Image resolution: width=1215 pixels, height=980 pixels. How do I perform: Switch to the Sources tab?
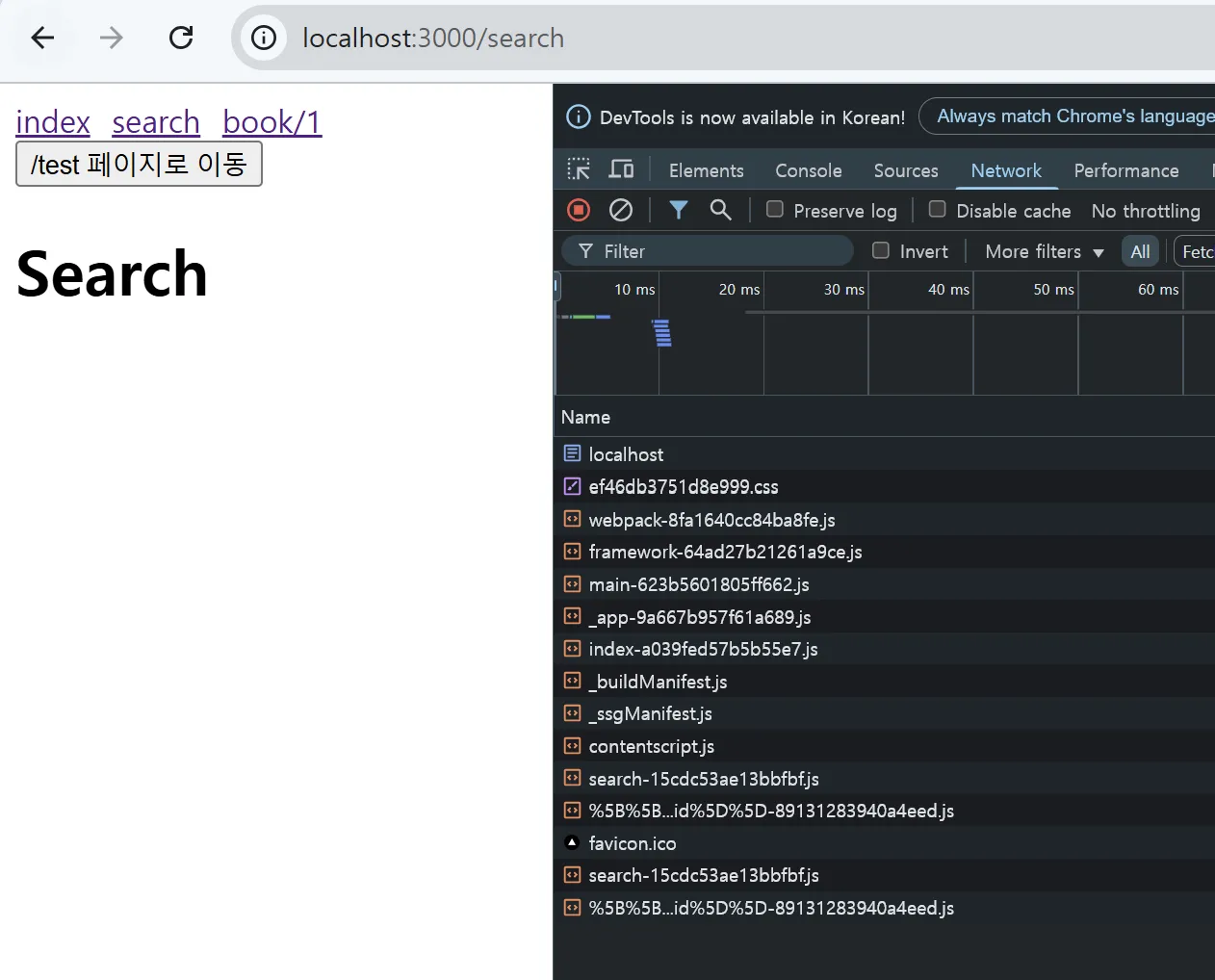(906, 170)
